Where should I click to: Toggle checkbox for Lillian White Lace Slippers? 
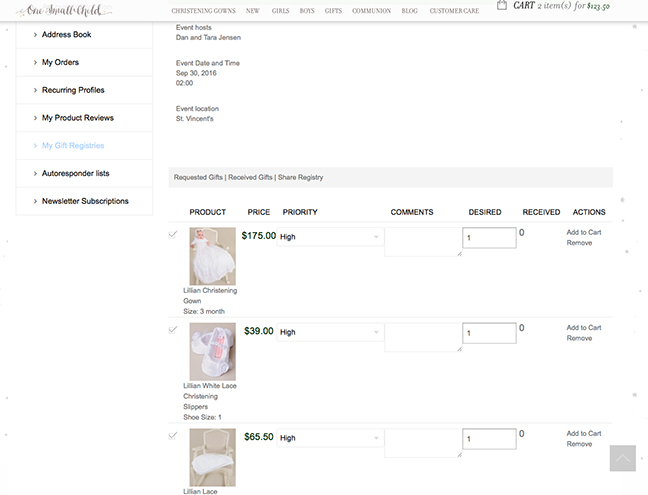173,329
